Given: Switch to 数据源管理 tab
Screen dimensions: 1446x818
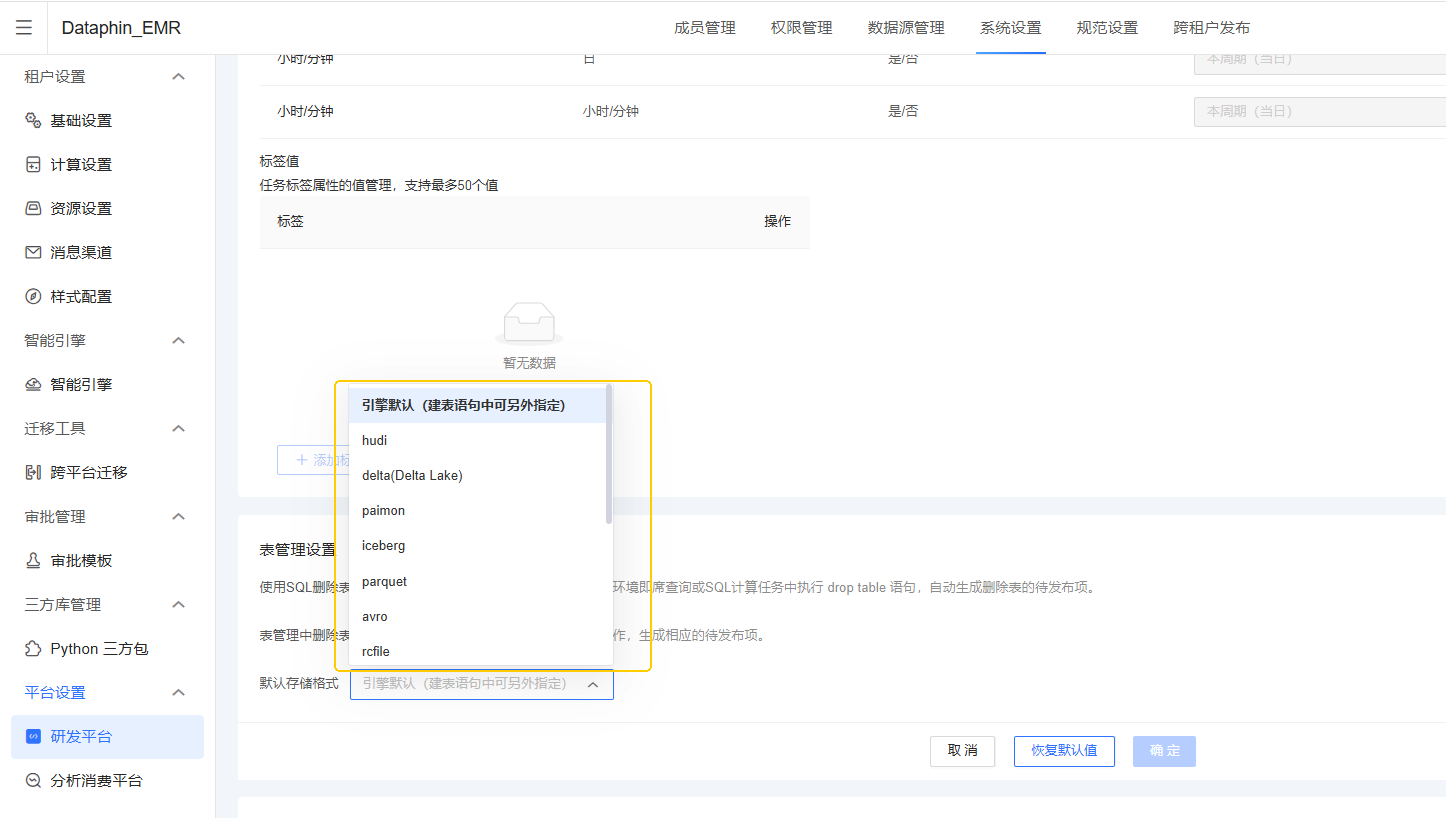Looking at the screenshot, I should [906, 28].
